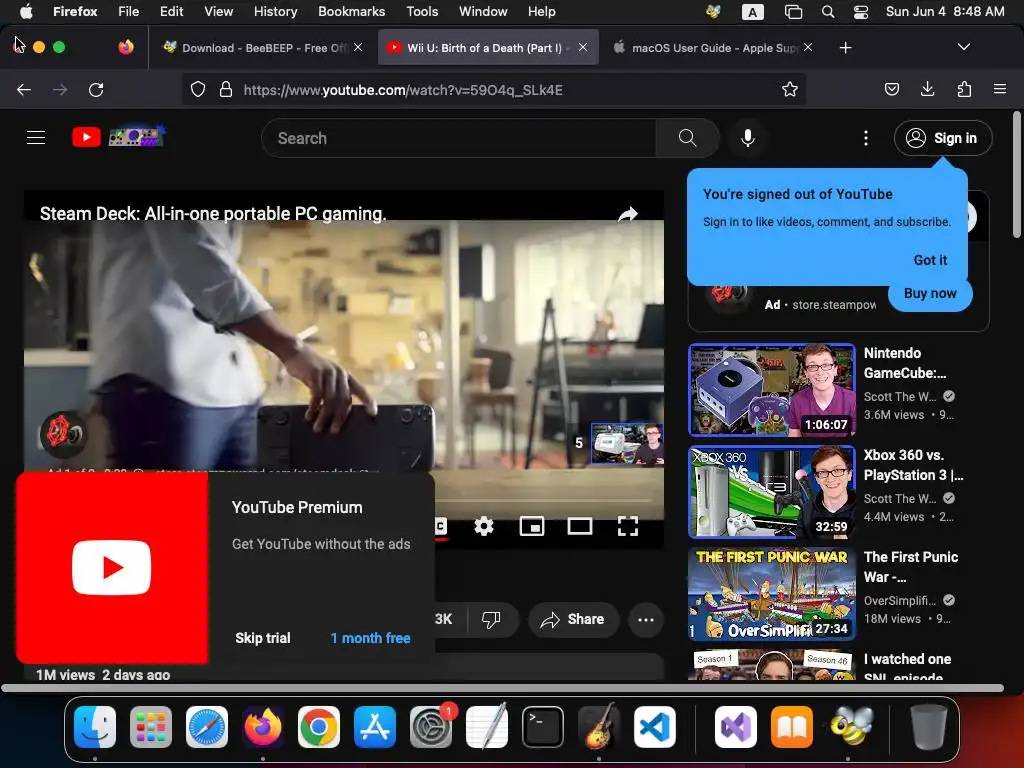This screenshot has height=768, width=1024.
Task: Click the search magnifier button on YouTube
Action: coord(687,138)
